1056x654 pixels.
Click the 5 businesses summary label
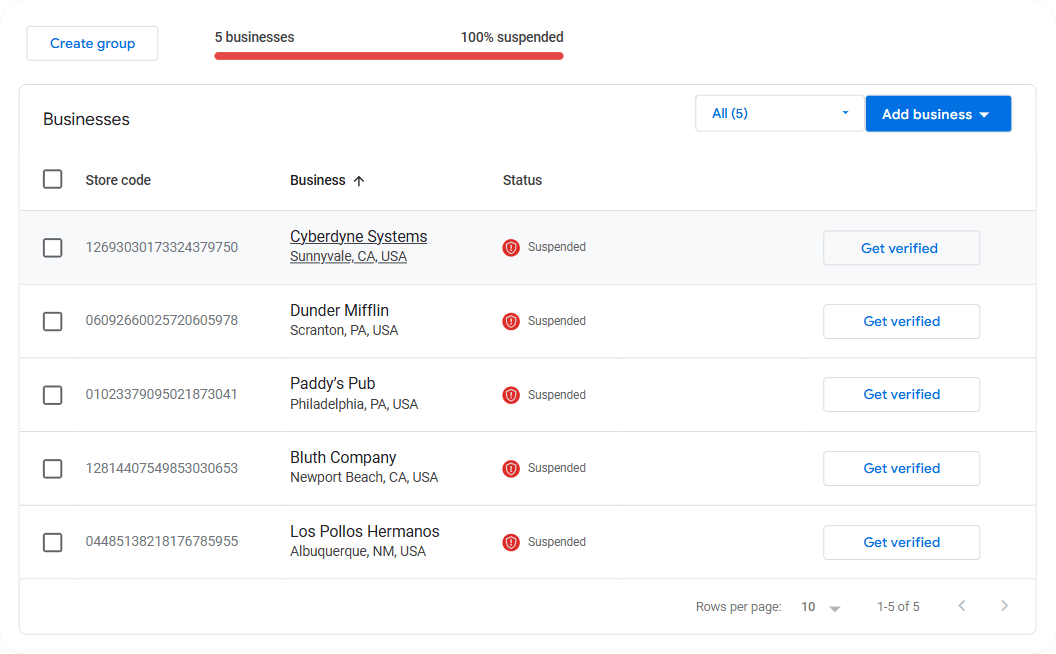point(255,37)
